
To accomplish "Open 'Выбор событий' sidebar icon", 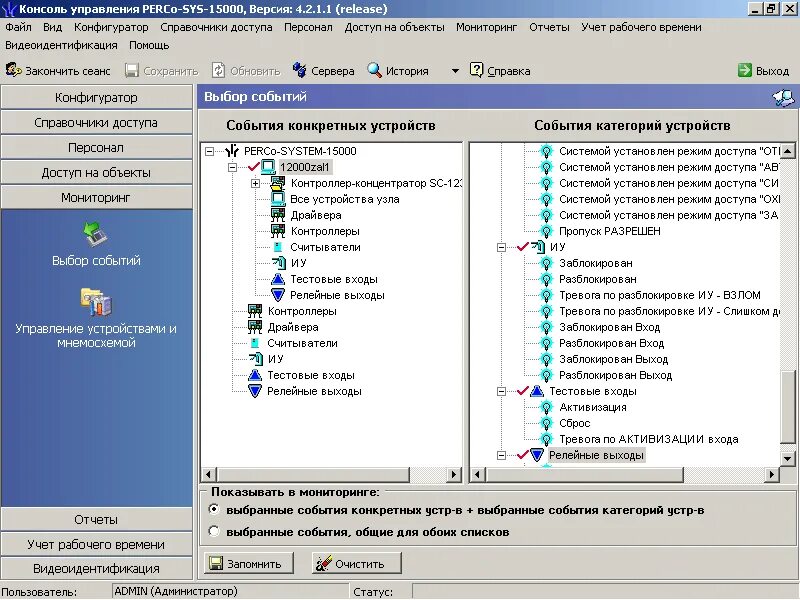I will coord(96,234).
